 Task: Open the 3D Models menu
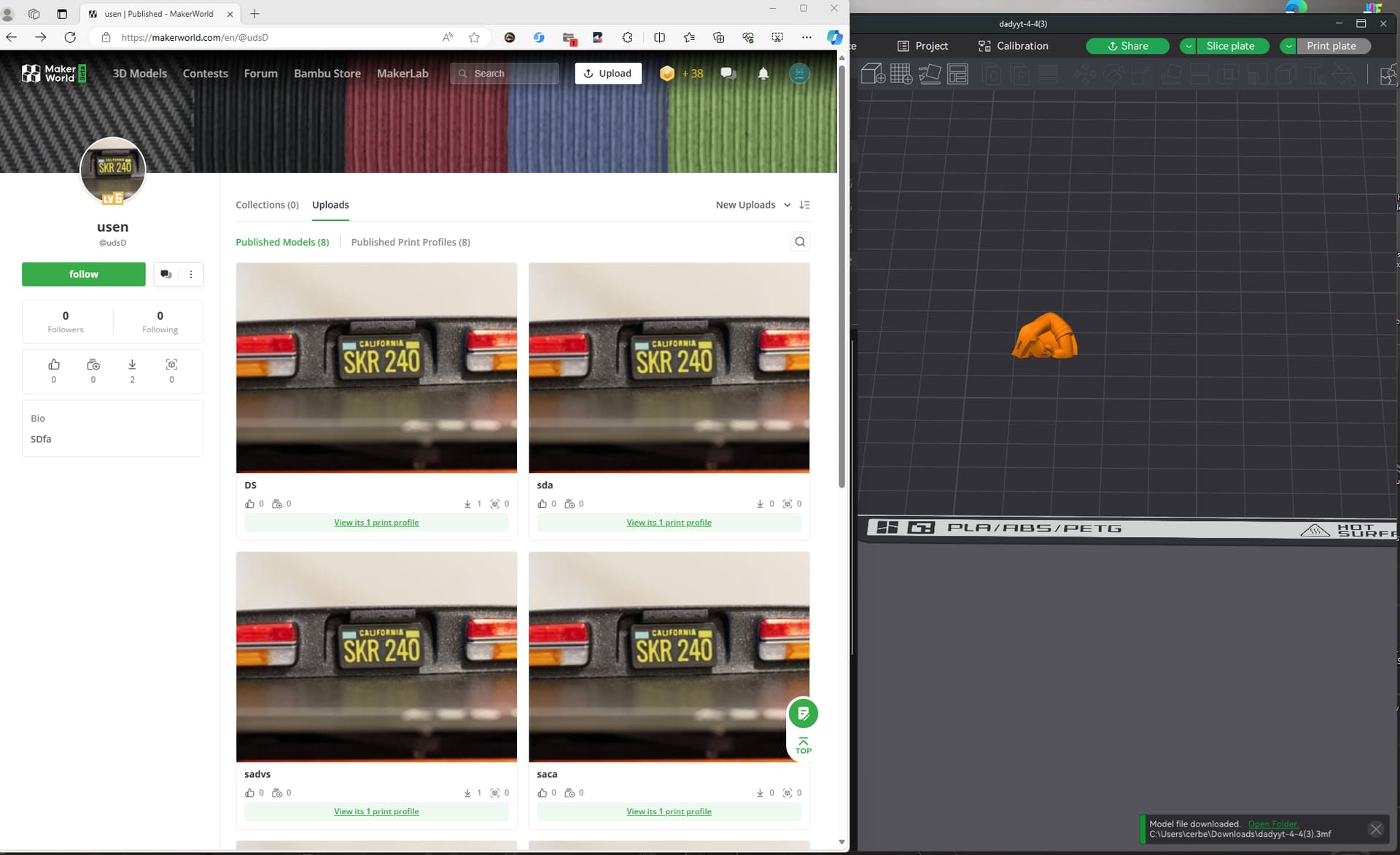[139, 73]
